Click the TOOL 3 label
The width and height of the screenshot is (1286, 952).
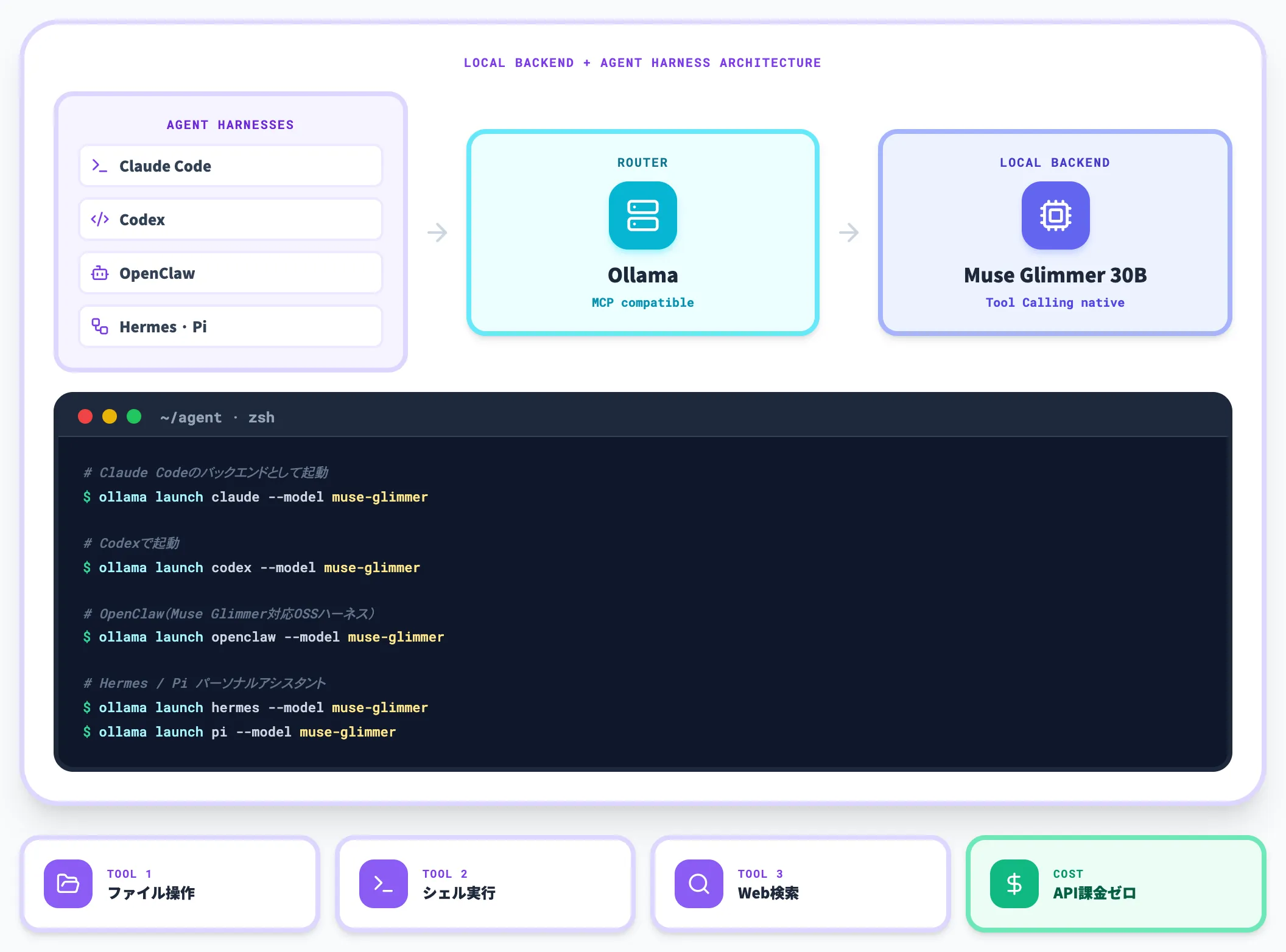pos(761,873)
